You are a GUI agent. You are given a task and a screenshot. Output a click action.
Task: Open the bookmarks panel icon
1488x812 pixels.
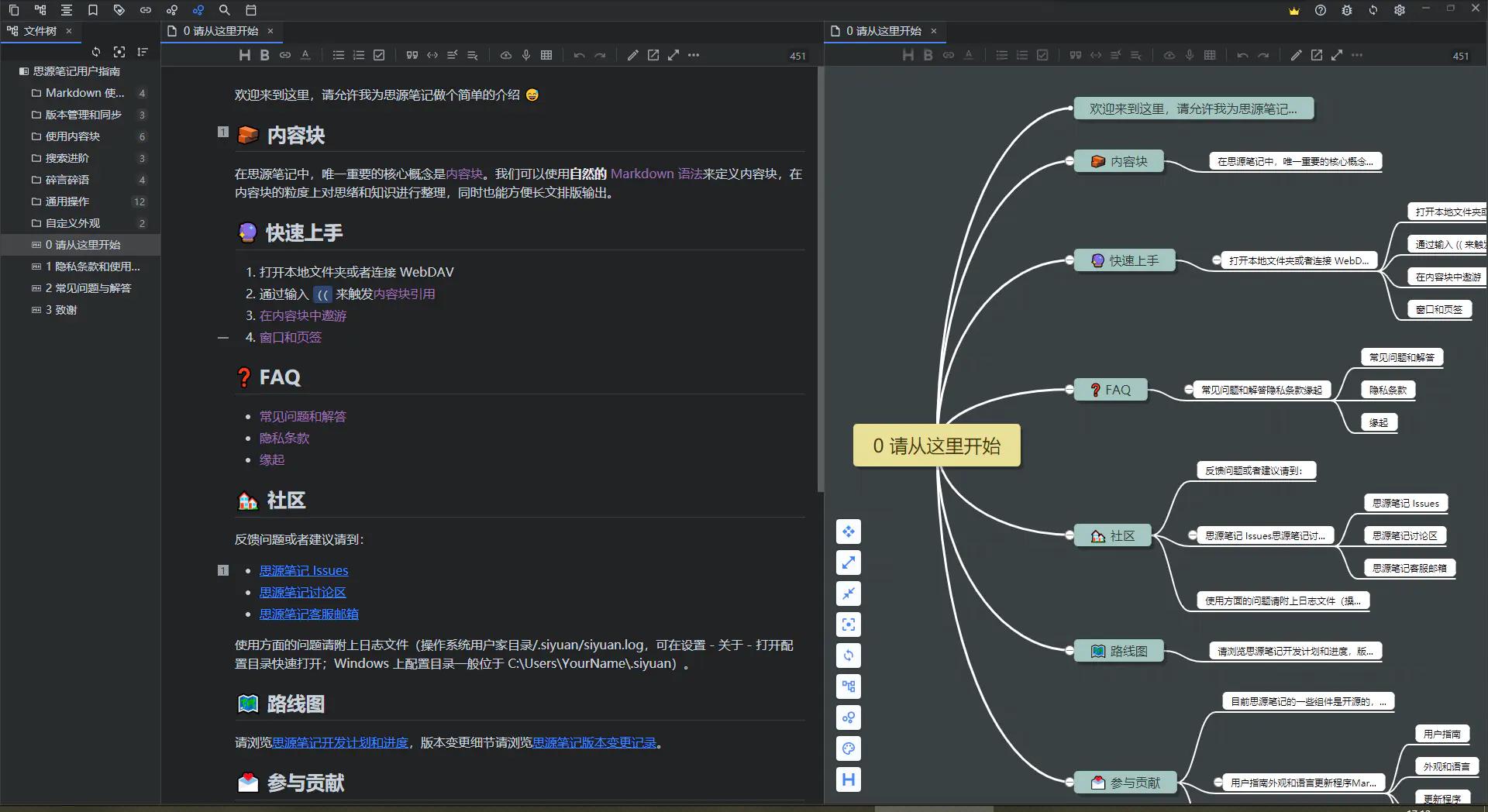(93, 10)
